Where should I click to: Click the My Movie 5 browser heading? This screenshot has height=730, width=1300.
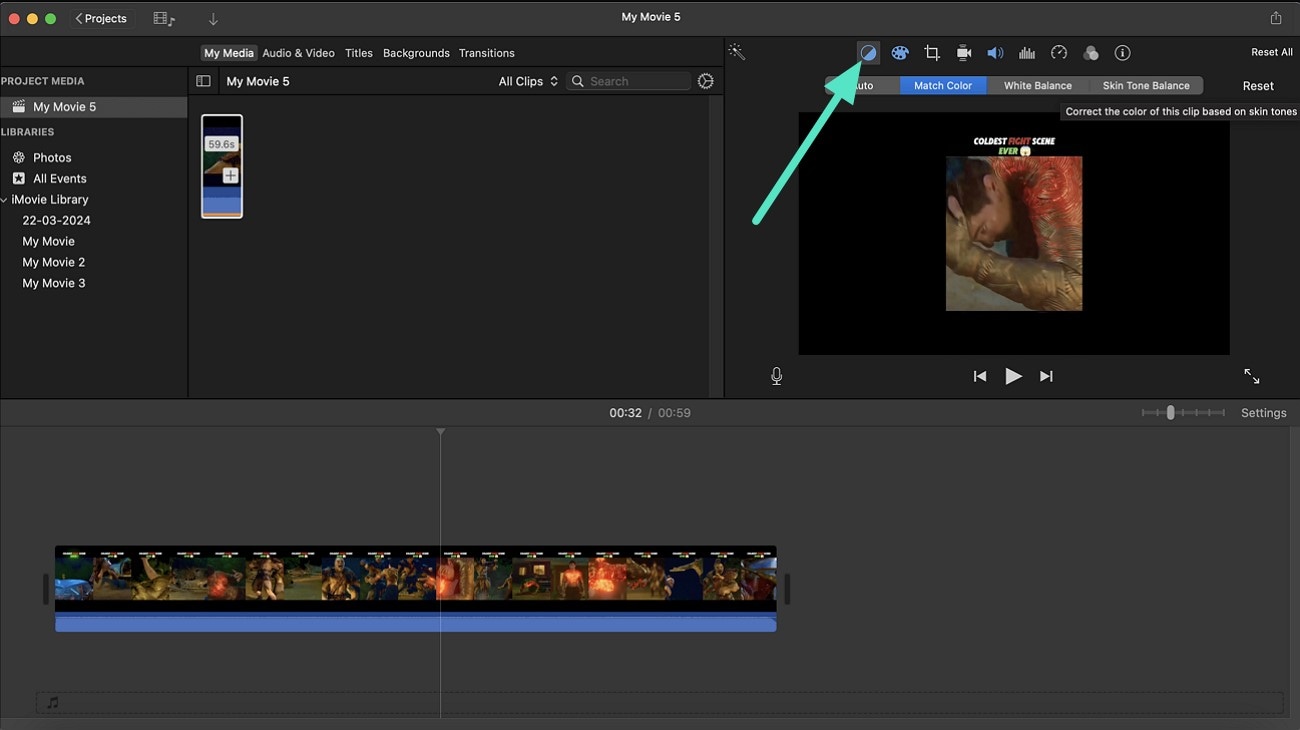(258, 81)
